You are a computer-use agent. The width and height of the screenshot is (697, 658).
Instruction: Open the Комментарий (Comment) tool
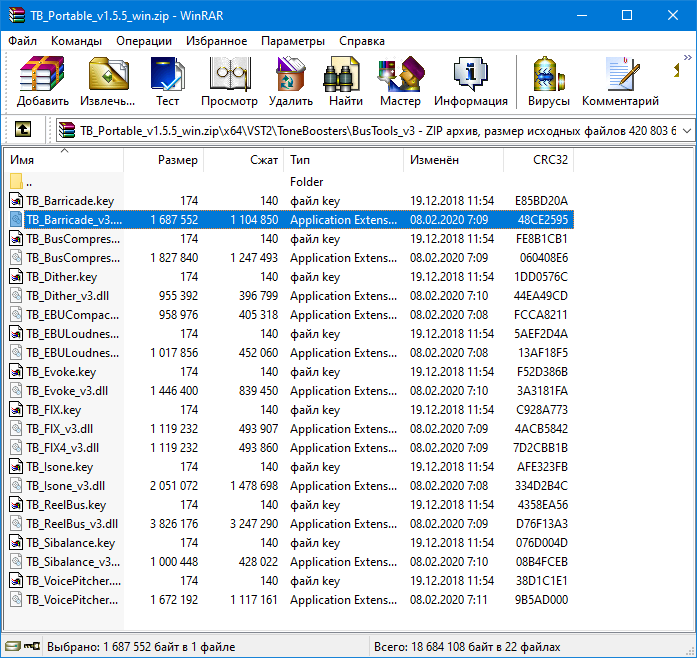coord(621,73)
